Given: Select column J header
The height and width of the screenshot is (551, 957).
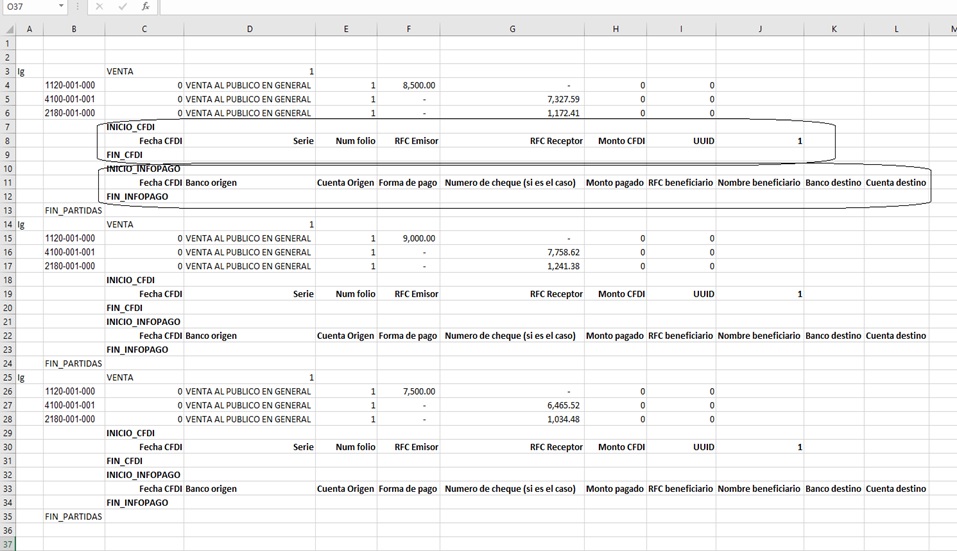Looking at the screenshot, I should (760, 29).
